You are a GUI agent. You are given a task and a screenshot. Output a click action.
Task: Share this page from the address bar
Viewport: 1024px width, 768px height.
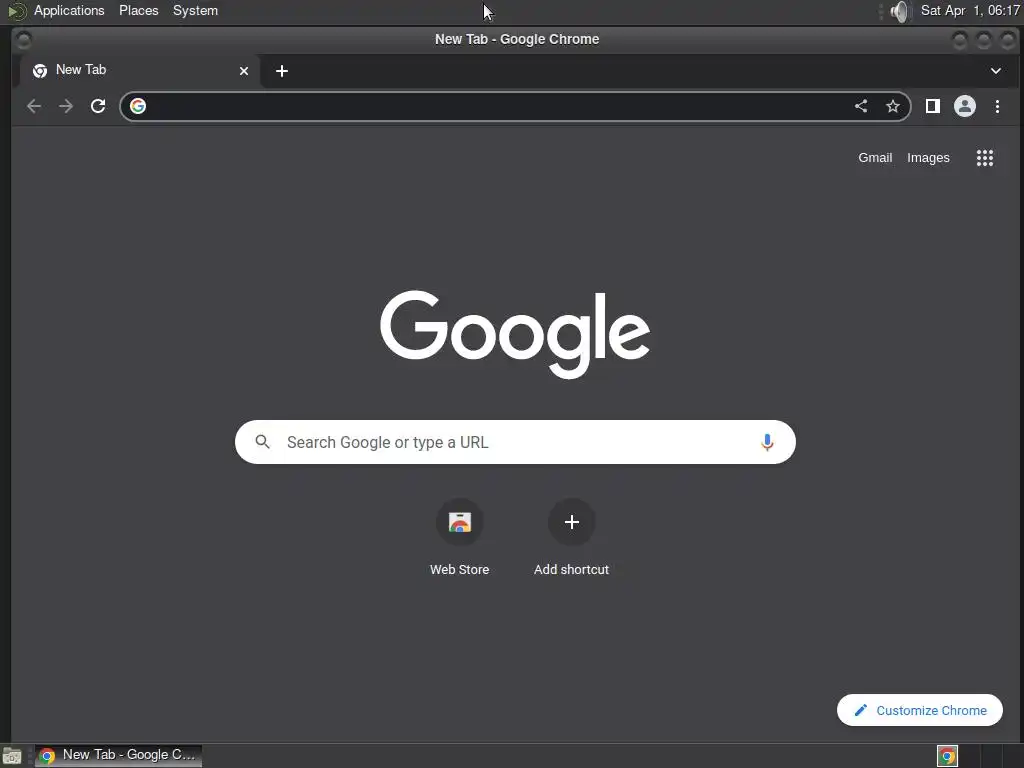tap(861, 106)
